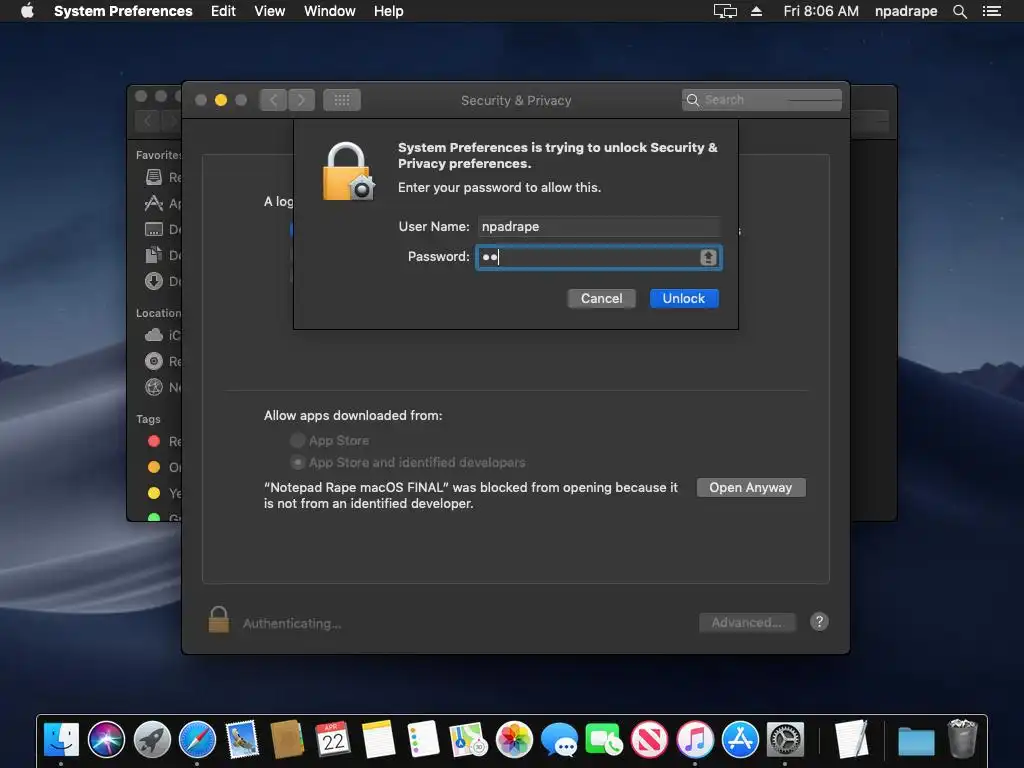
Task: Click Cancel in the password dialog
Action: [x=601, y=298]
